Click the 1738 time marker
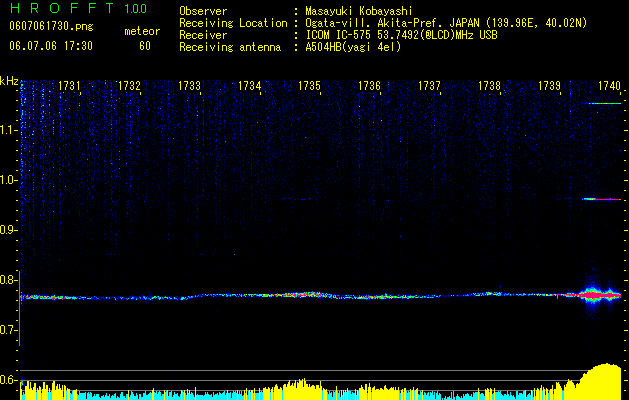 (489, 86)
